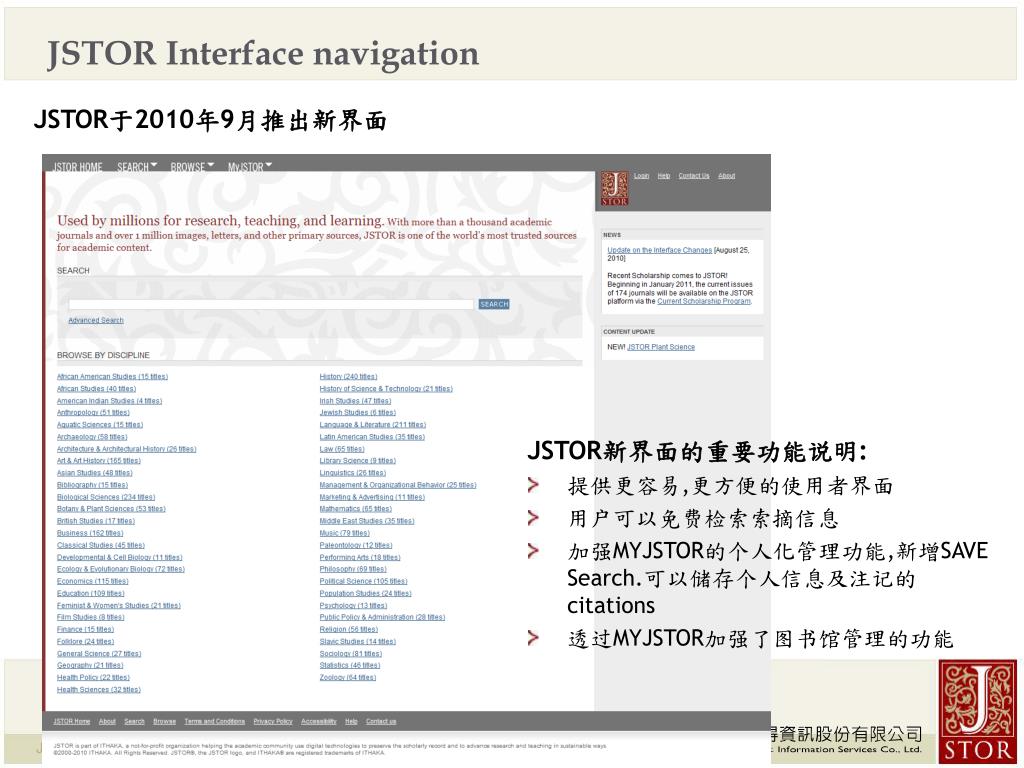Browse African Studies (40 titles)

[96, 389]
